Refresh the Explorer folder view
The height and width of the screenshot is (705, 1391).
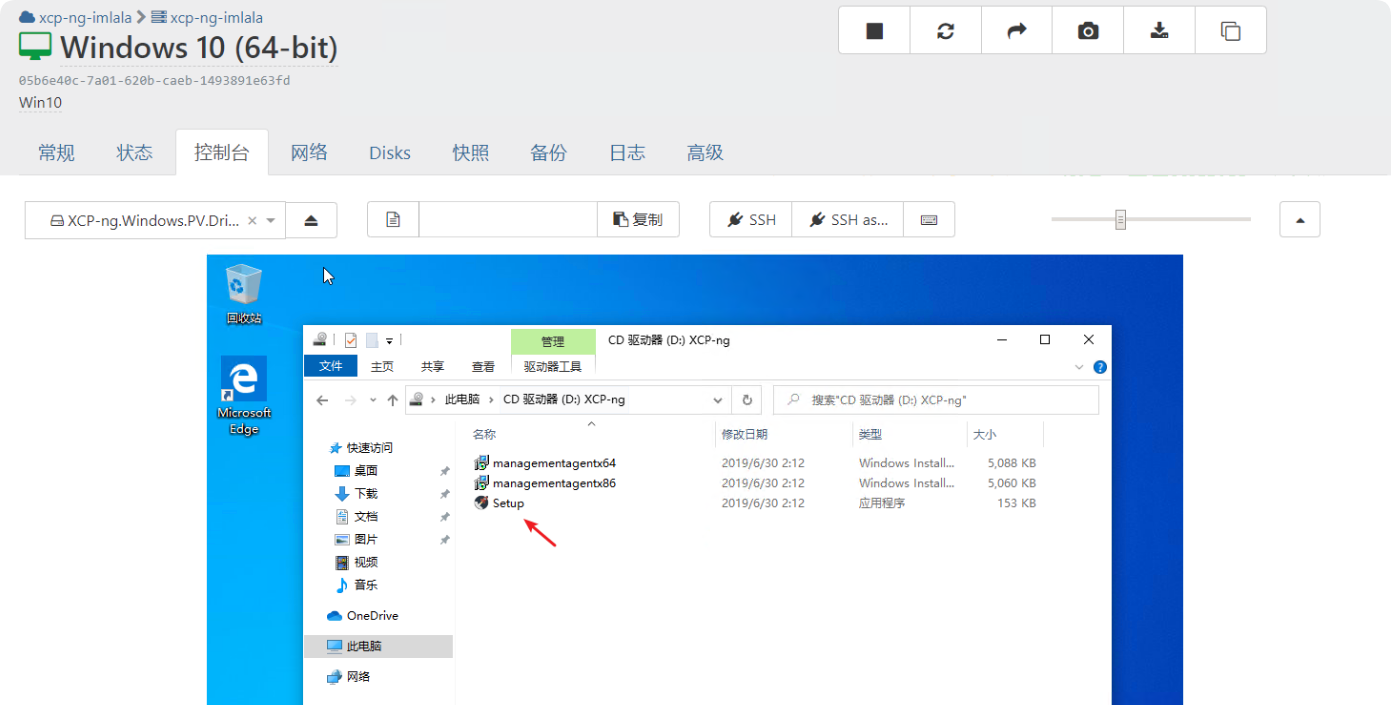pos(747,400)
